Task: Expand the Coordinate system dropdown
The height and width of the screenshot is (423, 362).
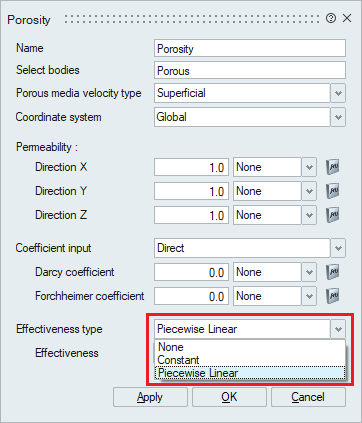Action: (x=338, y=117)
